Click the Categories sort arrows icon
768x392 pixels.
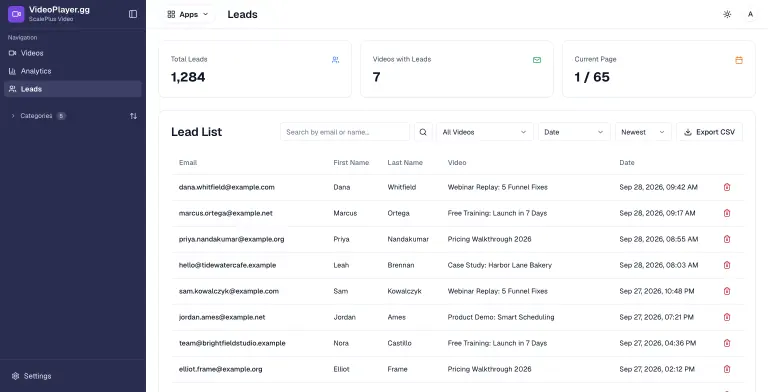coord(133,116)
